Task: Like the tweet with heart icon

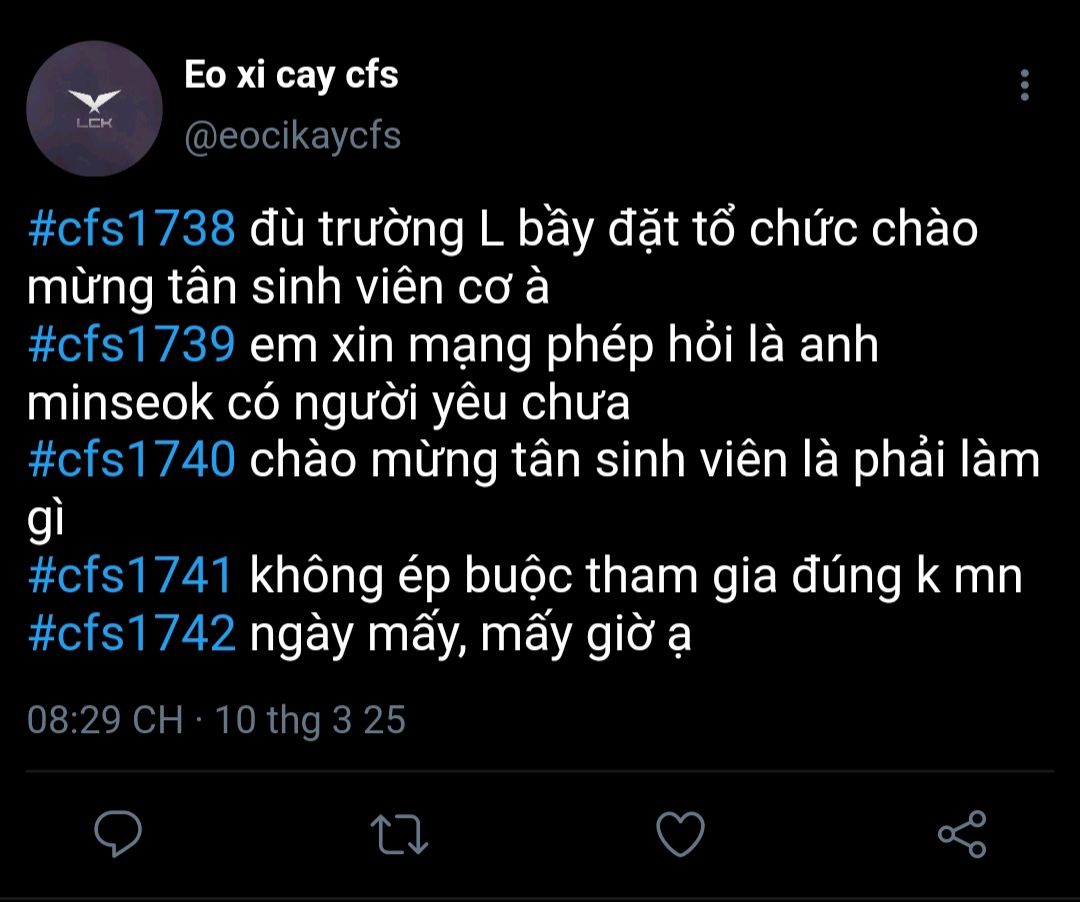Action: pyautogui.click(x=681, y=834)
